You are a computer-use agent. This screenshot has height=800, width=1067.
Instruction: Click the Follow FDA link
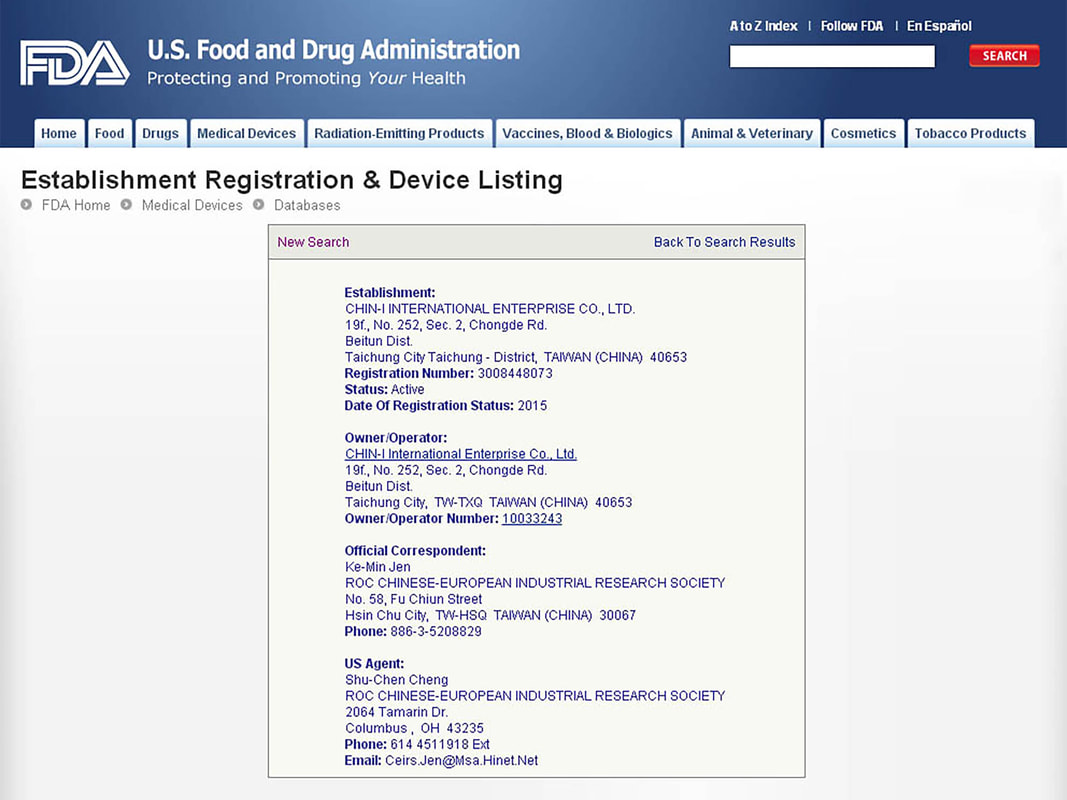tap(852, 26)
